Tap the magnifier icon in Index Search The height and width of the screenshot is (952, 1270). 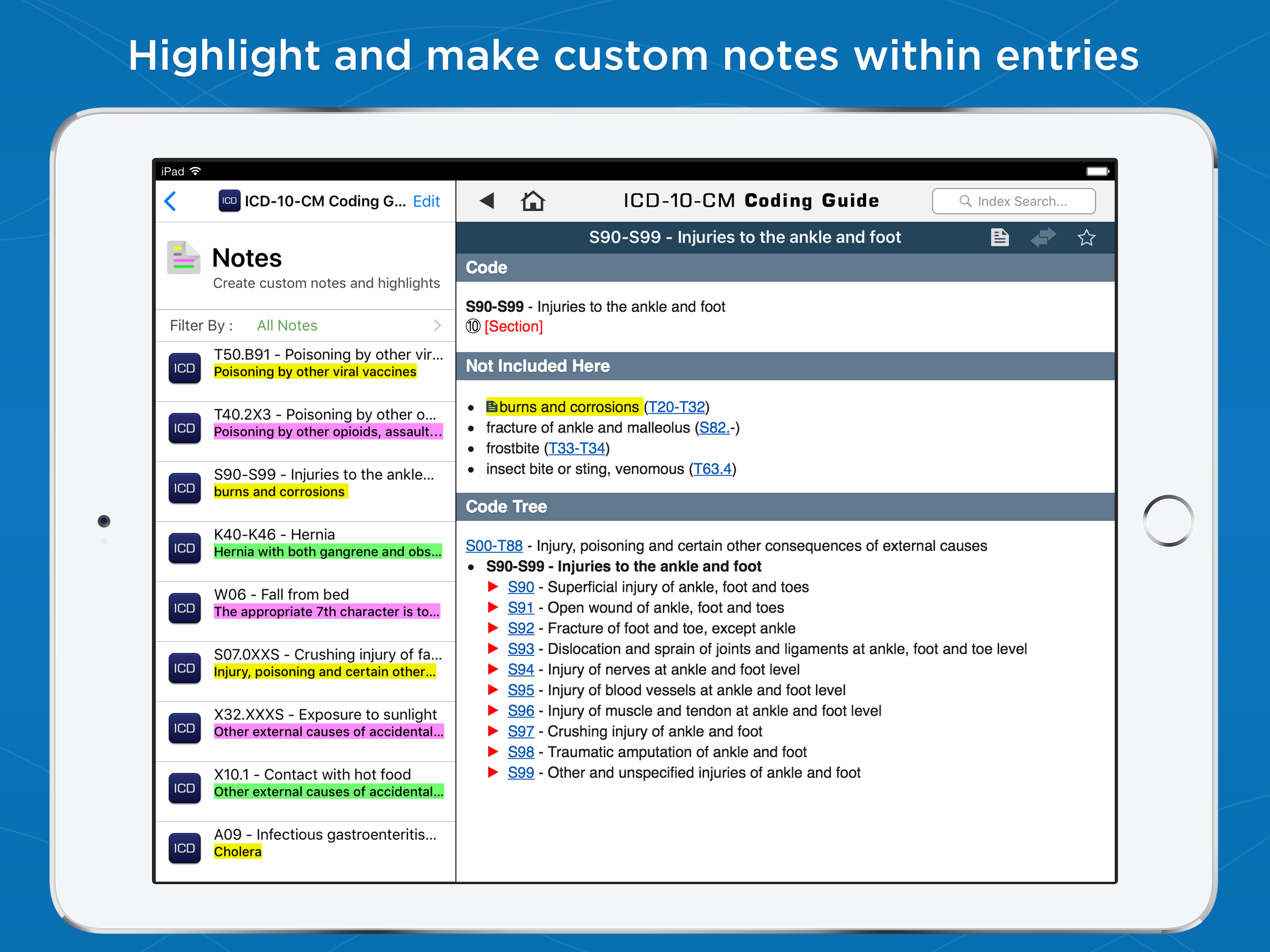966,201
